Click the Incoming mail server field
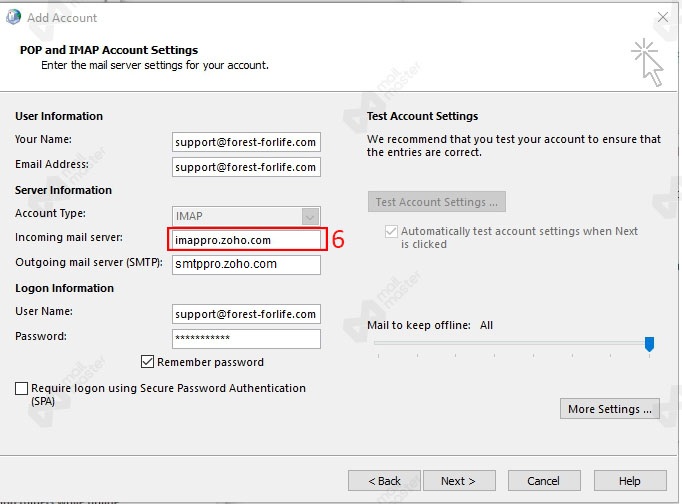The height and width of the screenshot is (504, 682). (245, 240)
